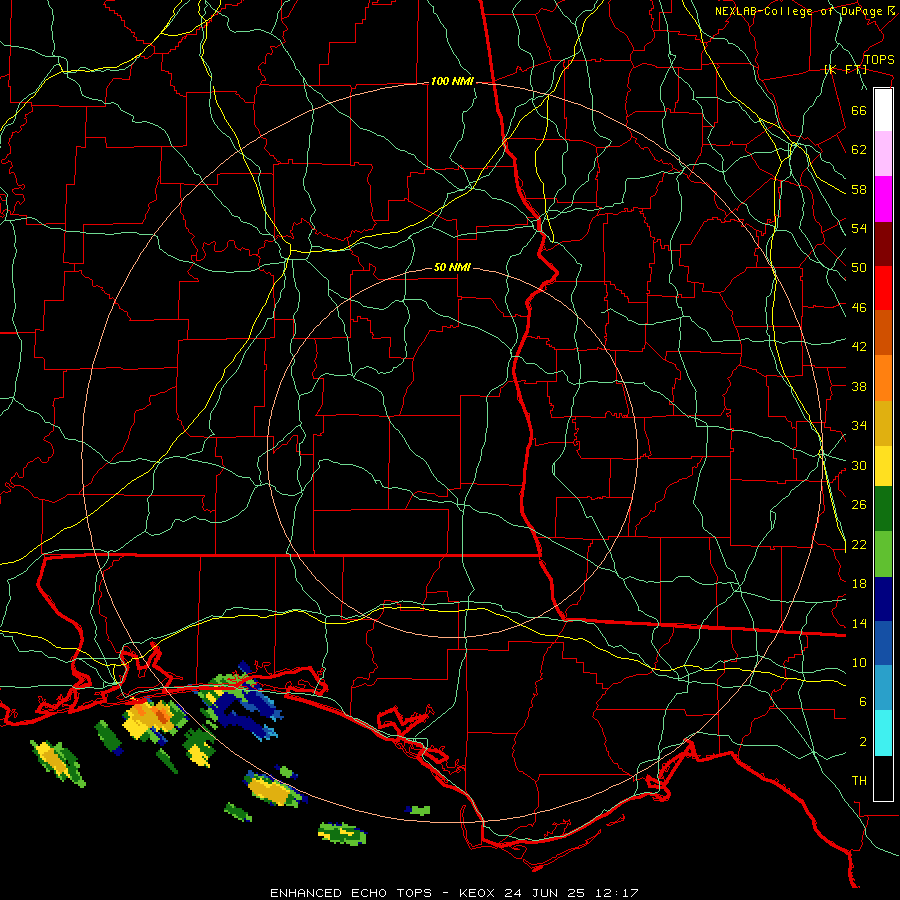This screenshot has height=900, width=900.
Task: Click the 66 legend value
Action: pos(859,110)
